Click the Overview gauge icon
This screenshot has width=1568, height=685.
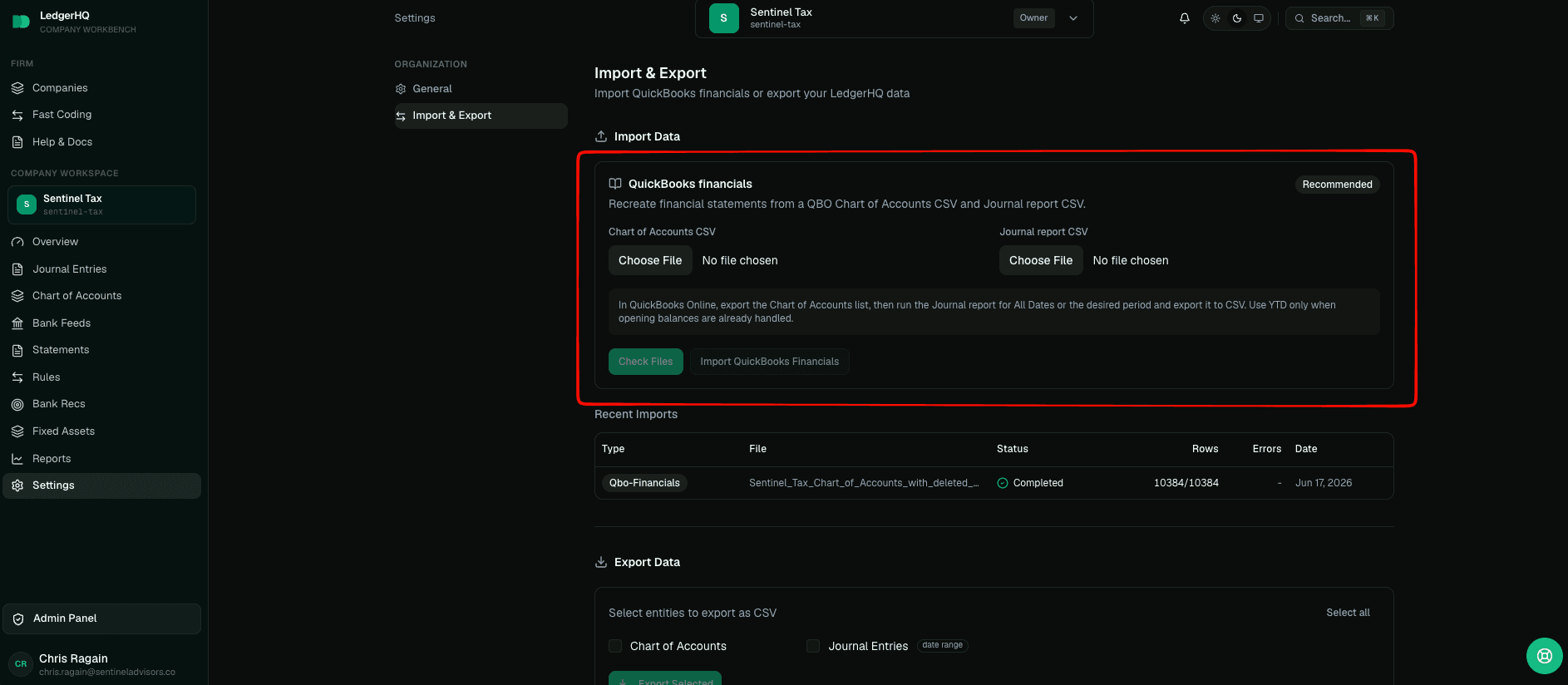point(17,242)
